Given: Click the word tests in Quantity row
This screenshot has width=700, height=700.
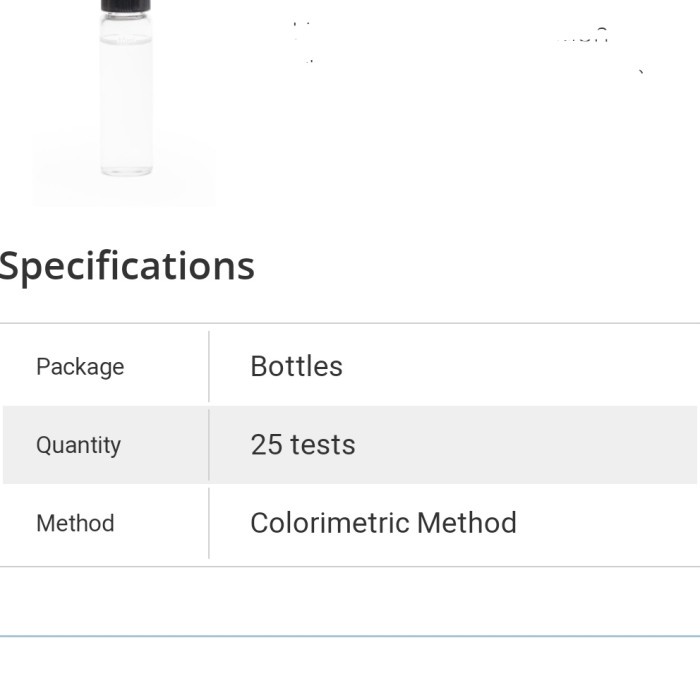Looking at the screenshot, I should pyautogui.click(x=322, y=444).
